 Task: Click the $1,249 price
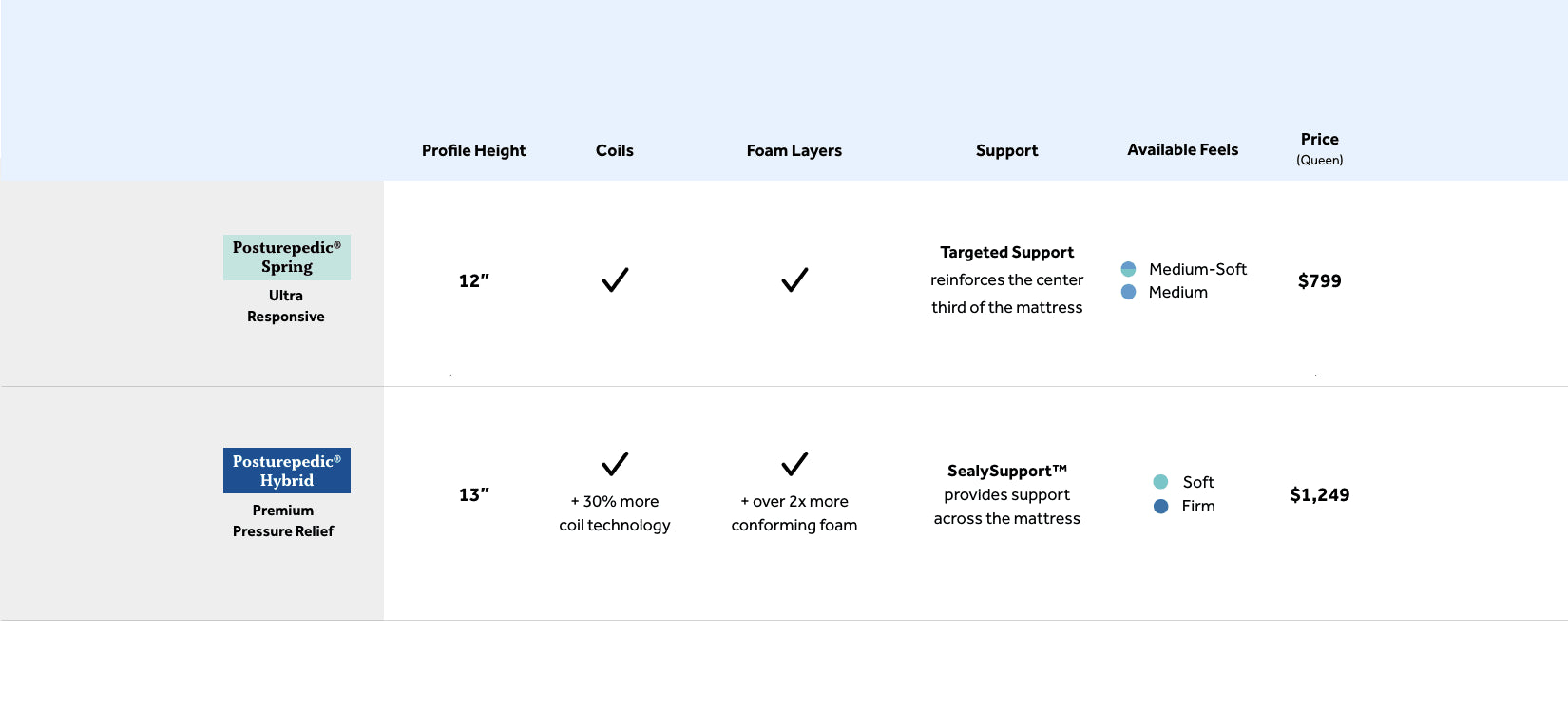coord(1319,495)
